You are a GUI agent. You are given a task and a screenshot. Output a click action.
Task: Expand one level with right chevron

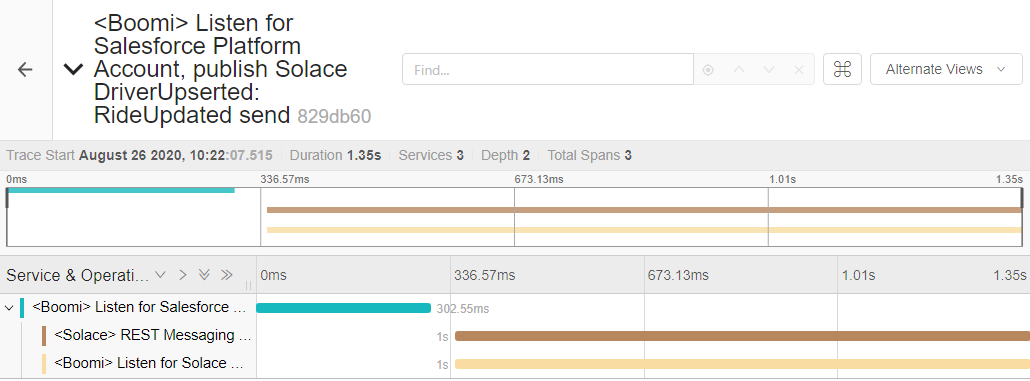coord(183,275)
